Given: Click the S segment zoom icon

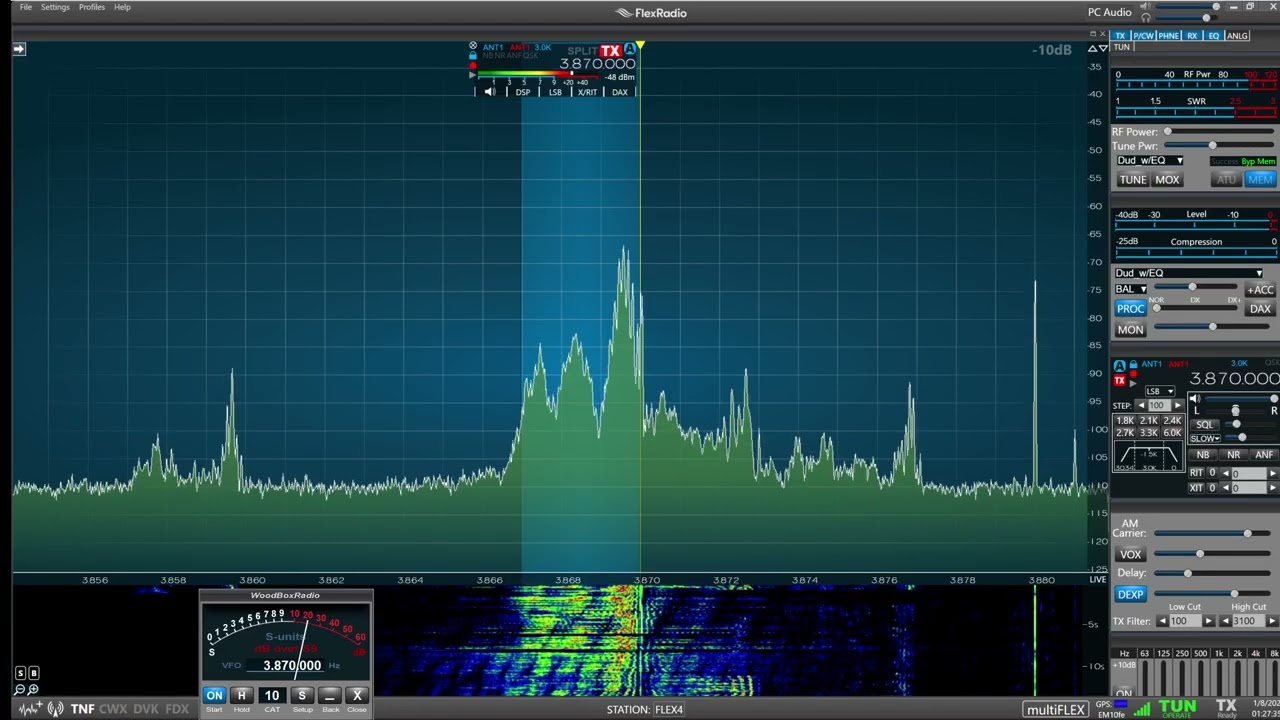Looking at the screenshot, I should point(20,674).
